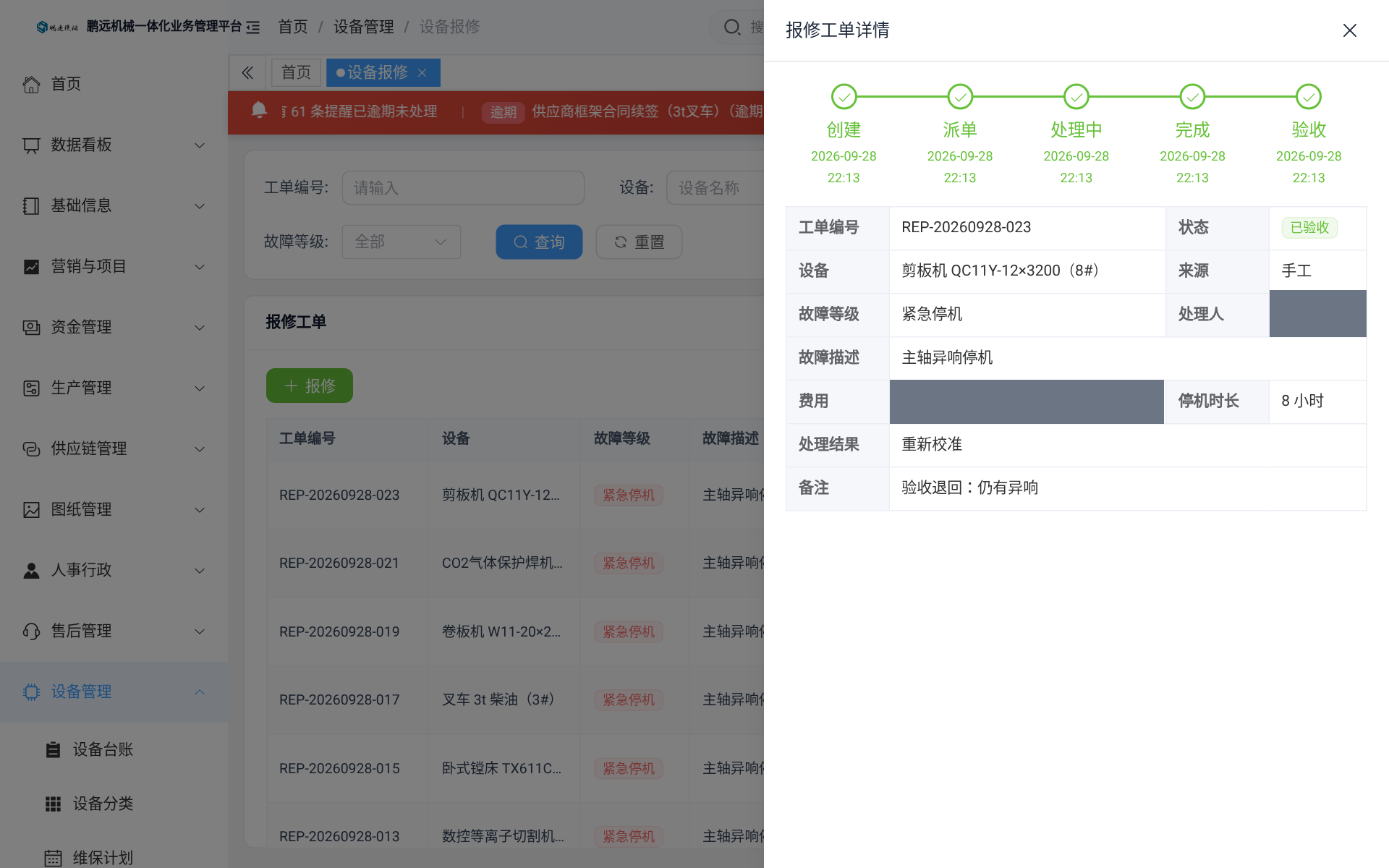Click the green 报修 button
This screenshot has height=868, width=1389.
[310, 386]
